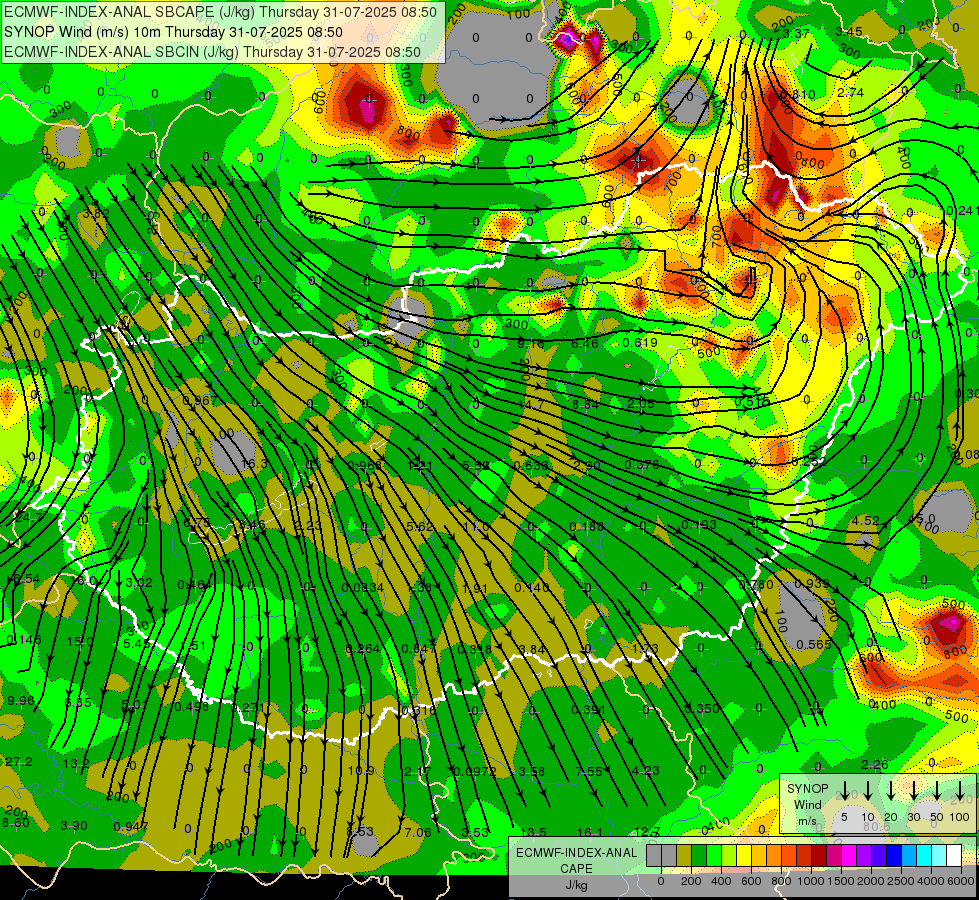Click the wind arrow above the 100 m/s label
Image resolution: width=979 pixels, height=900 pixels.
click(960, 791)
